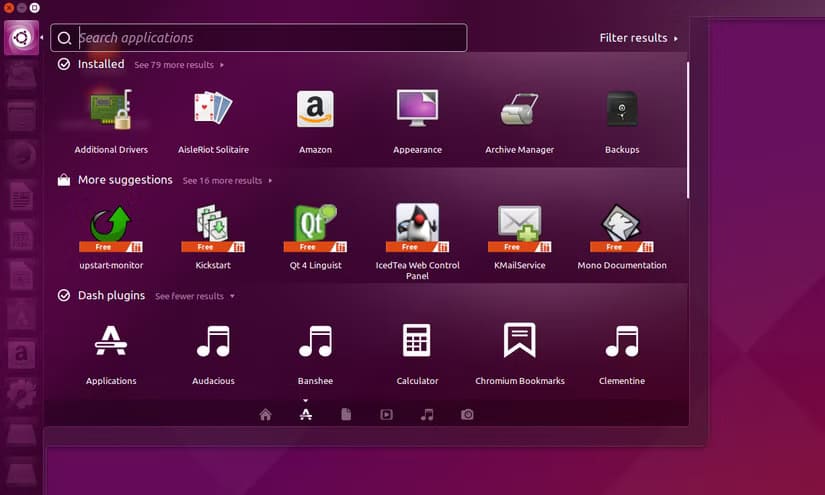This screenshot has height=495, width=825.
Task: Toggle the Banshee dash plugin
Action: (315, 342)
